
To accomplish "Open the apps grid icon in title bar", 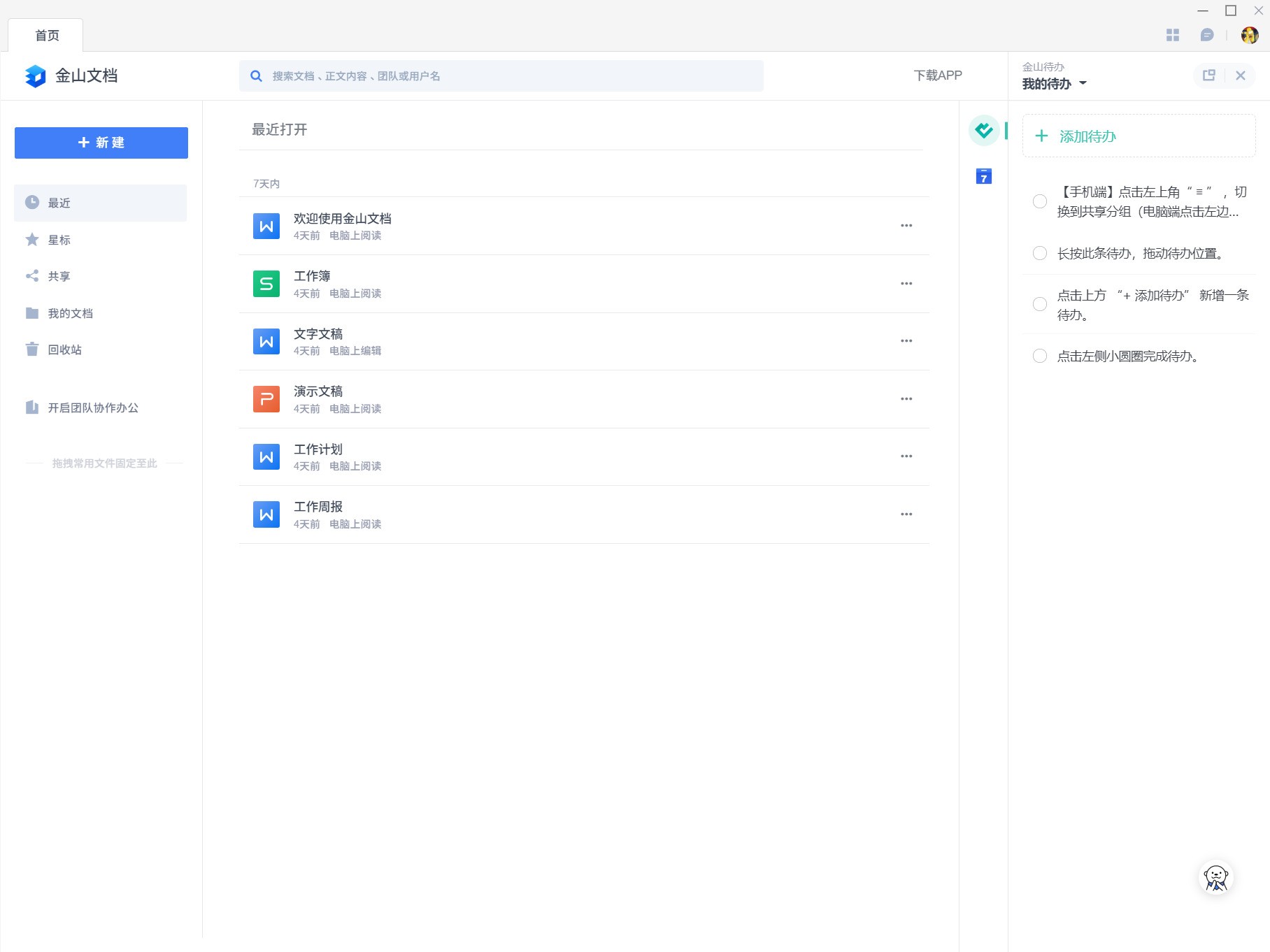I will [x=1173, y=35].
